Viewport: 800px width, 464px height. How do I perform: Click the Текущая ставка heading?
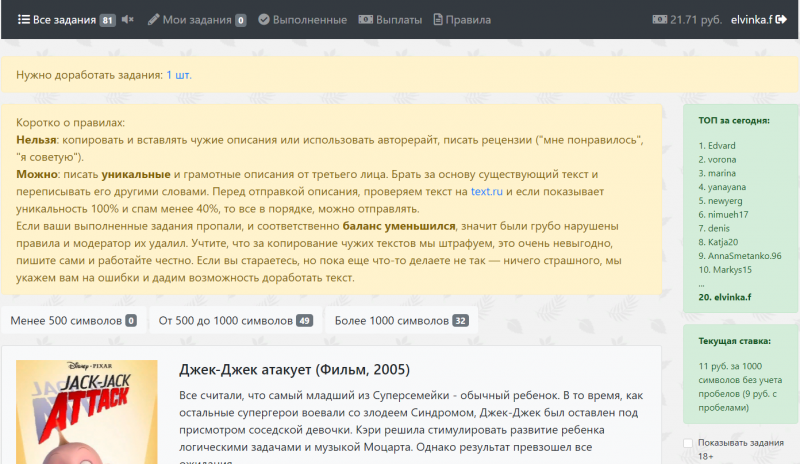(734, 341)
